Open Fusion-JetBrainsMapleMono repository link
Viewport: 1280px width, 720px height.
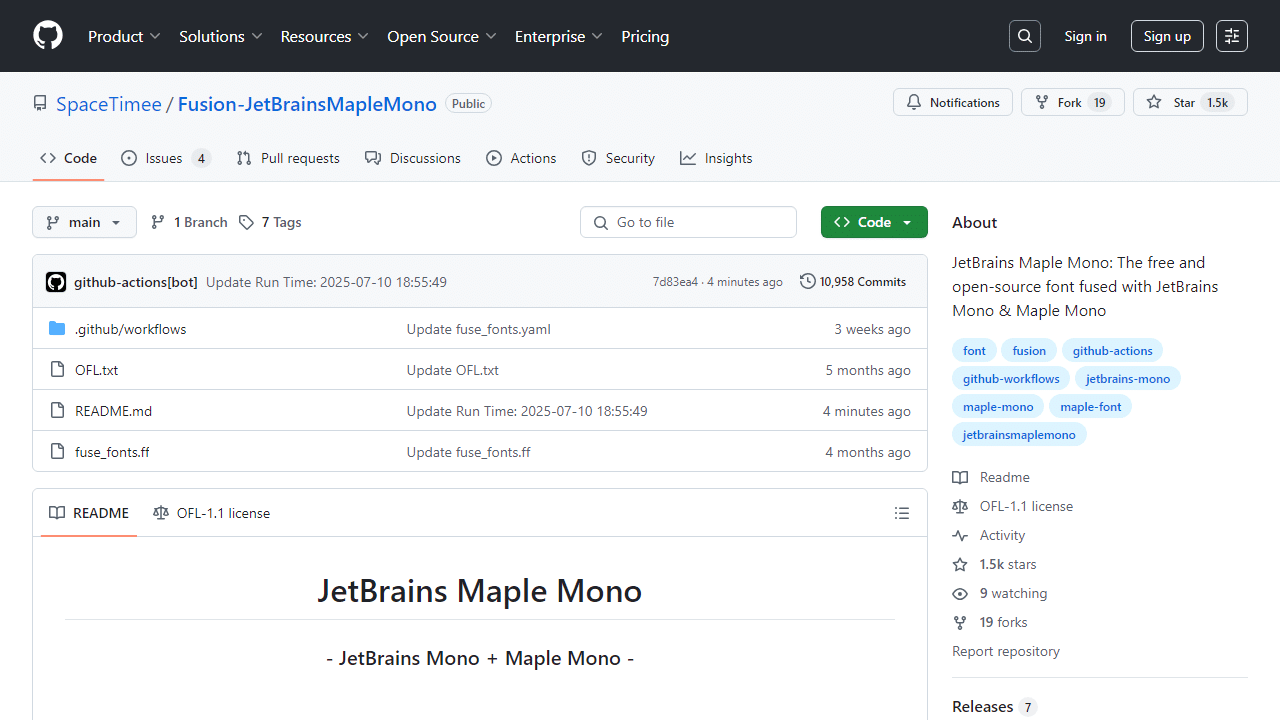(x=307, y=104)
